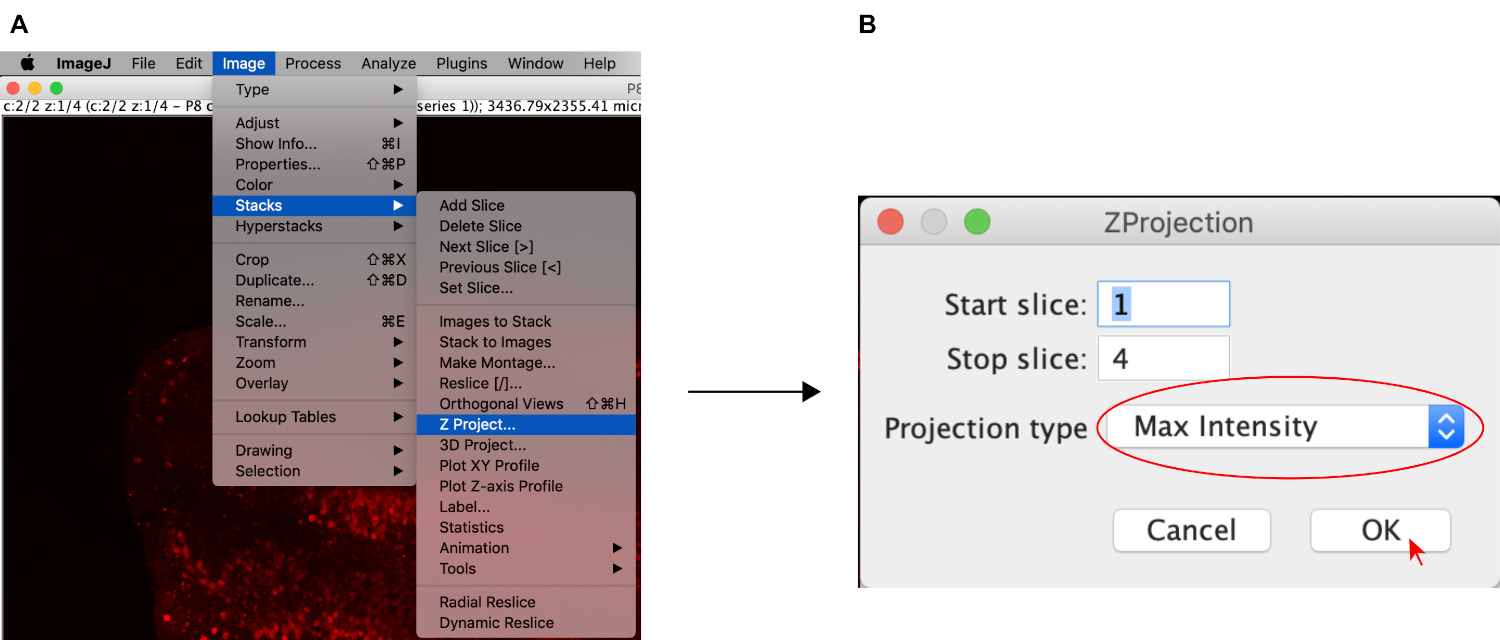
Task: Open the Analyze menu
Action: tap(388, 63)
